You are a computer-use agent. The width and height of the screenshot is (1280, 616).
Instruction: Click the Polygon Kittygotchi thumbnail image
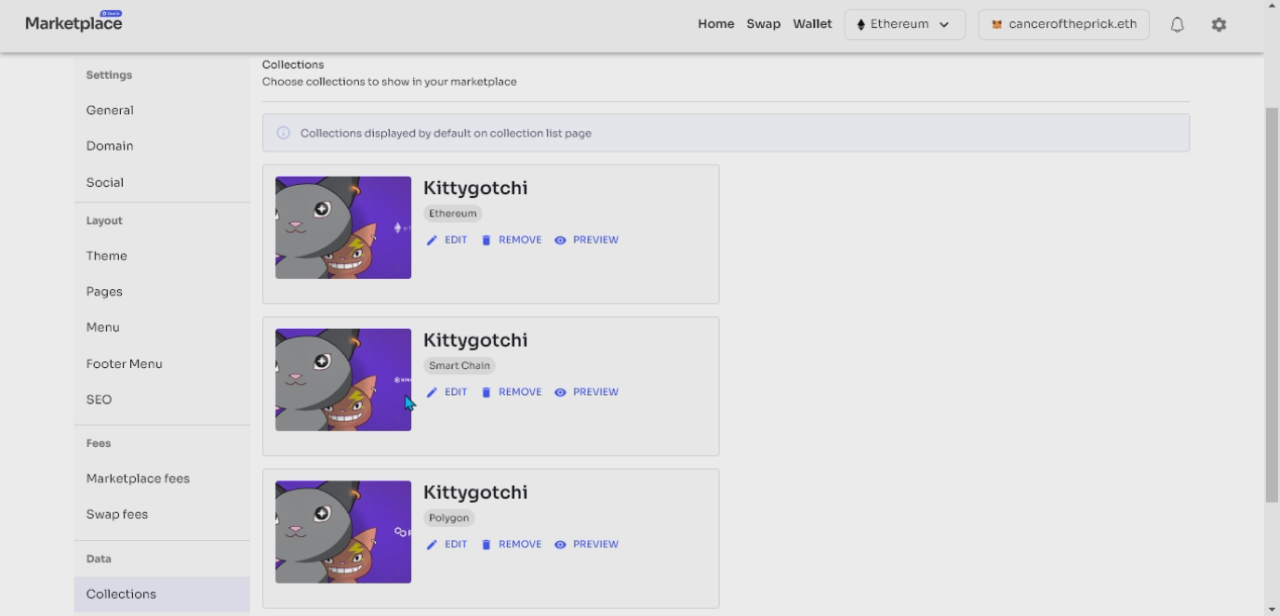(x=343, y=532)
